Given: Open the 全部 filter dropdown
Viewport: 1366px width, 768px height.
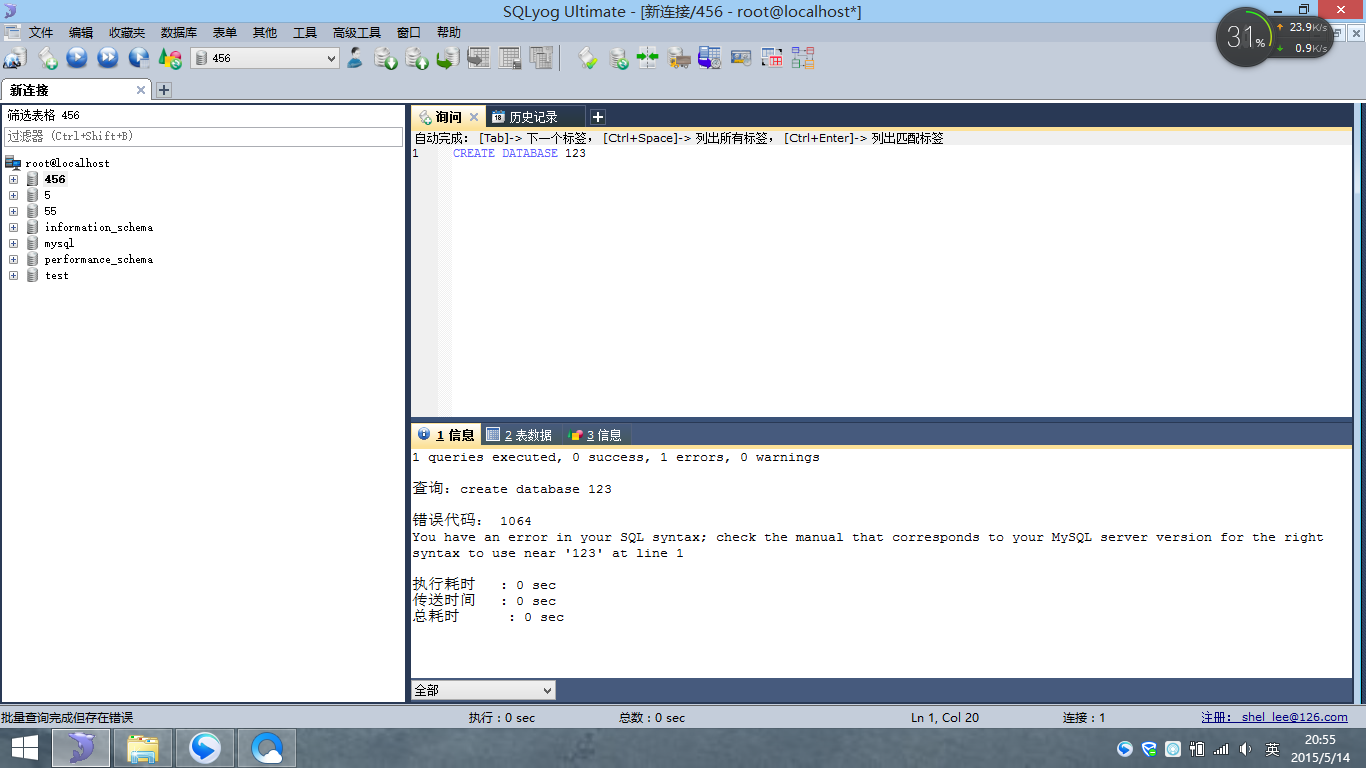Looking at the screenshot, I should coord(483,690).
